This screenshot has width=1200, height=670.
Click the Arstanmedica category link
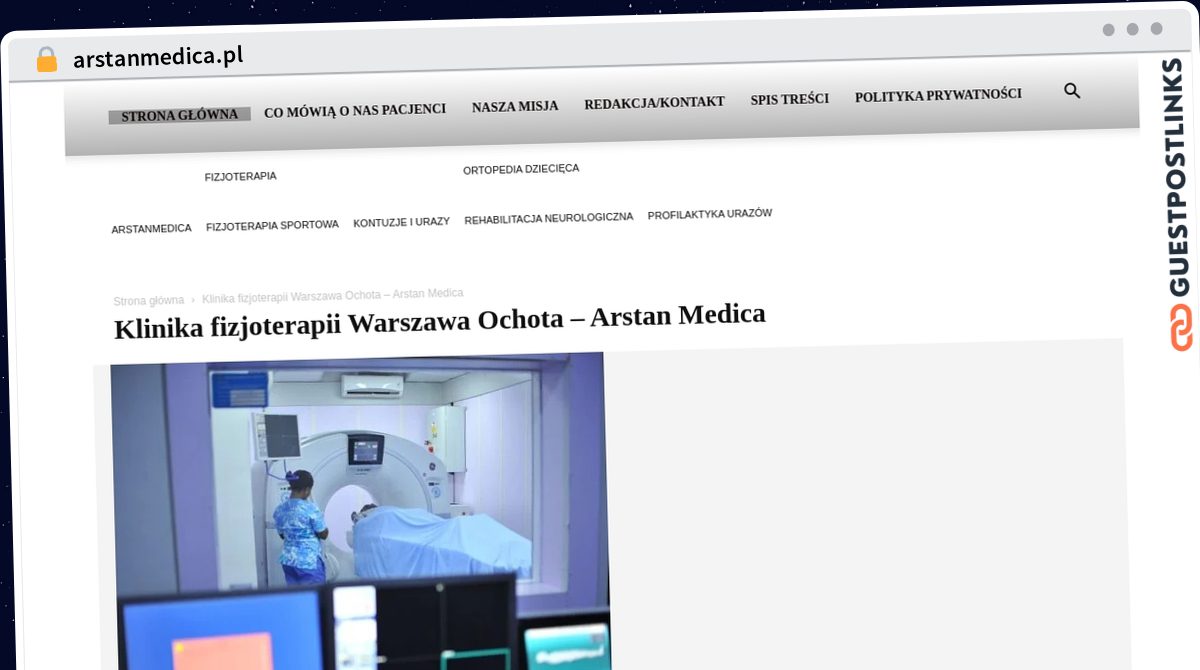pyautogui.click(x=151, y=229)
